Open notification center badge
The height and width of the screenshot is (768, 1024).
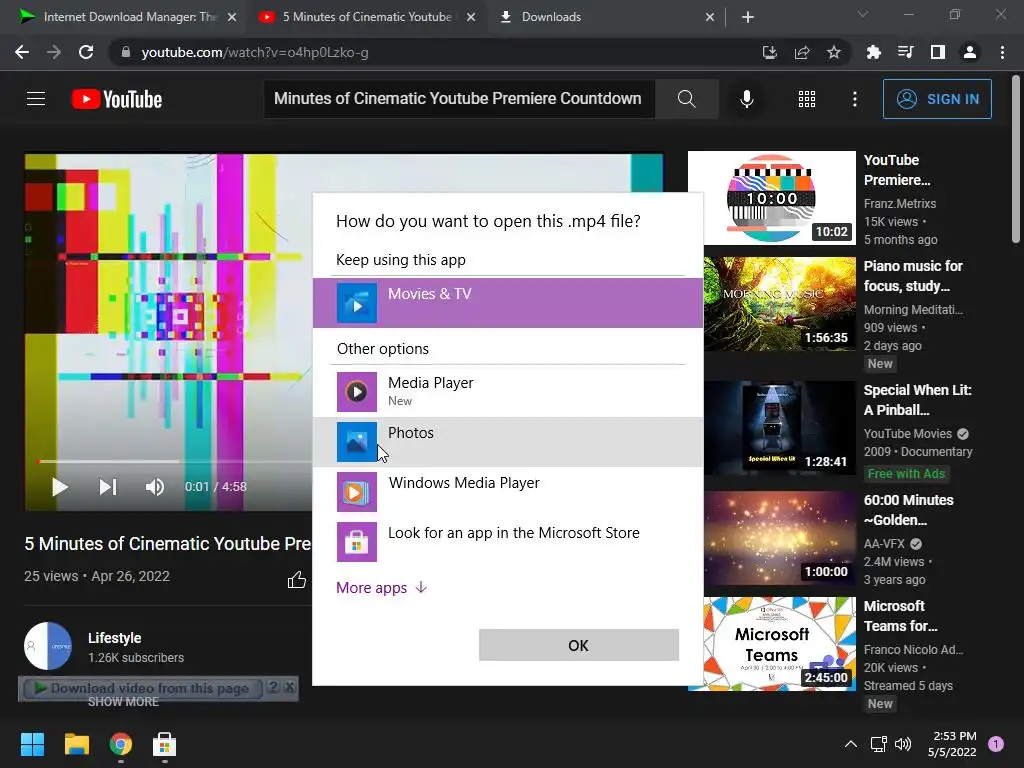click(x=996, y=744)
